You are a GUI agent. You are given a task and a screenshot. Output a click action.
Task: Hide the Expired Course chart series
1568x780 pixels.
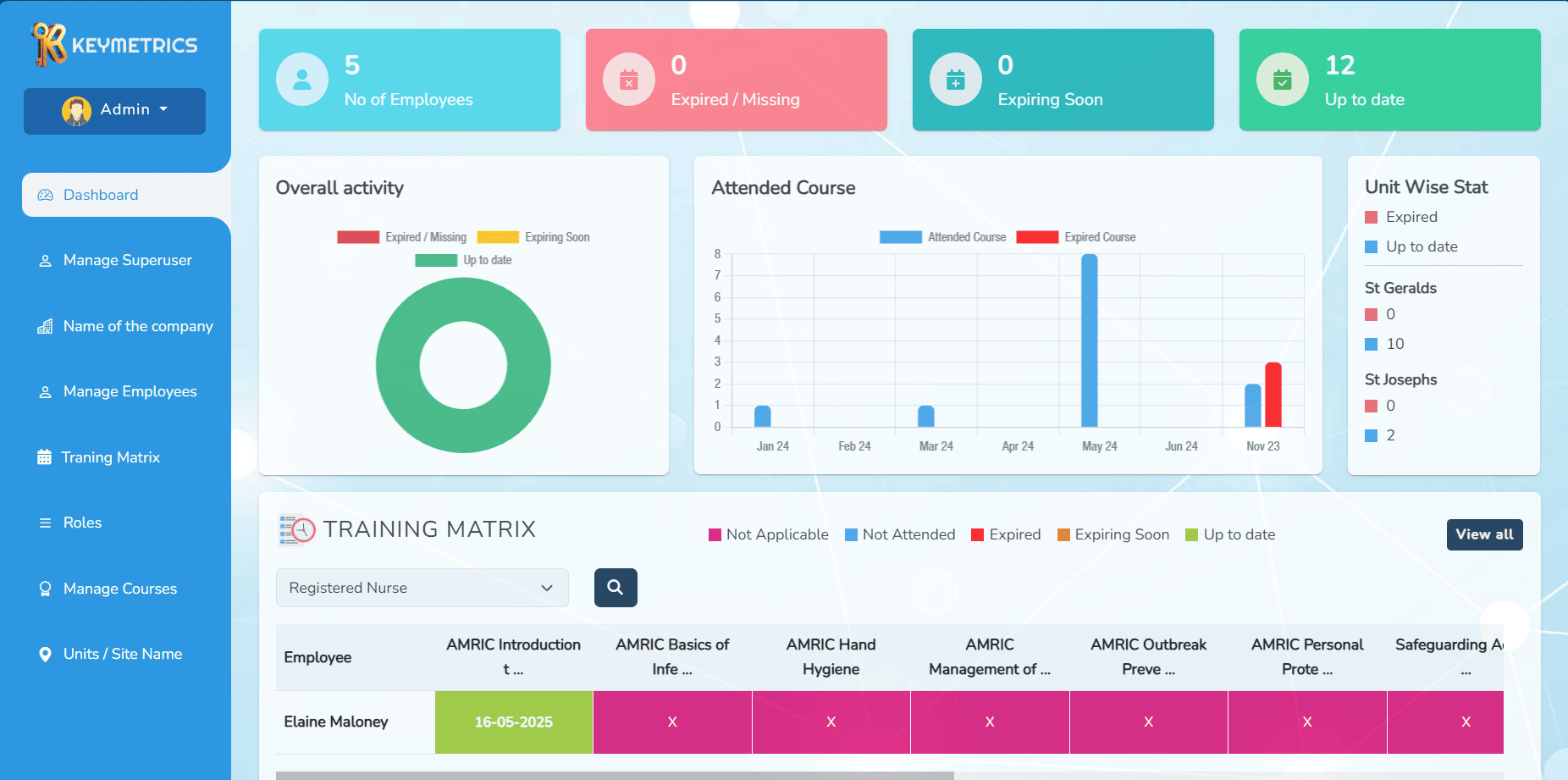tap(1076, 237)
